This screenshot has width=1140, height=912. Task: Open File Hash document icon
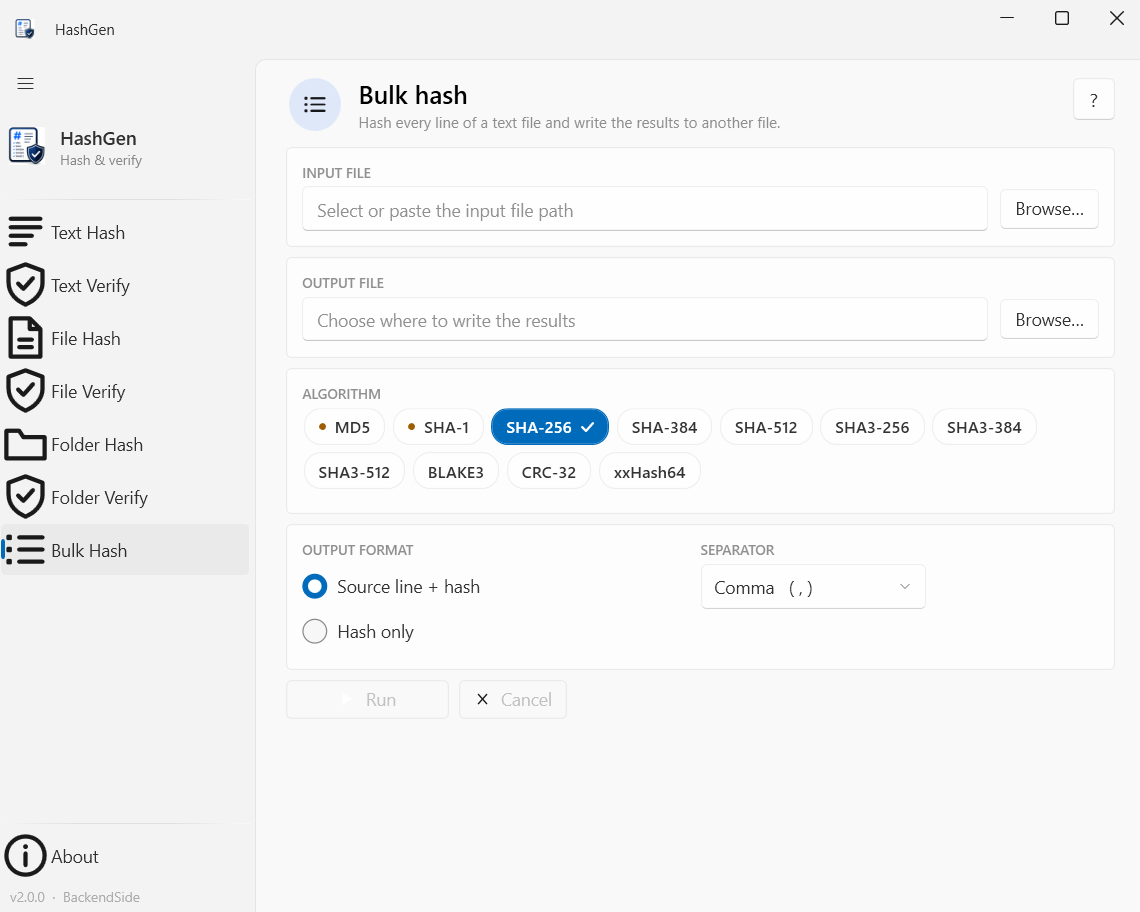(x=25, y=338)
